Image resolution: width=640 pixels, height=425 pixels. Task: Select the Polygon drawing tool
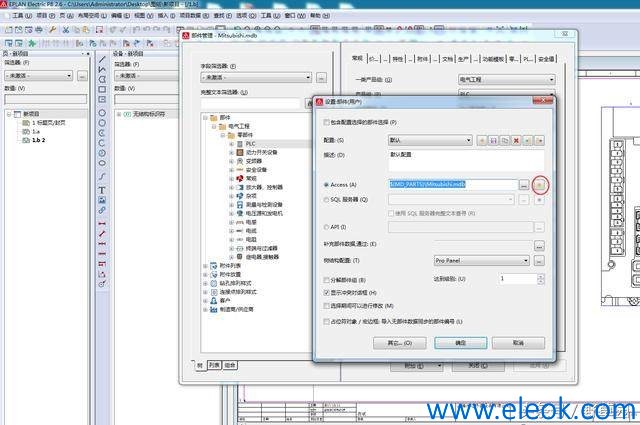pos(102,79)
